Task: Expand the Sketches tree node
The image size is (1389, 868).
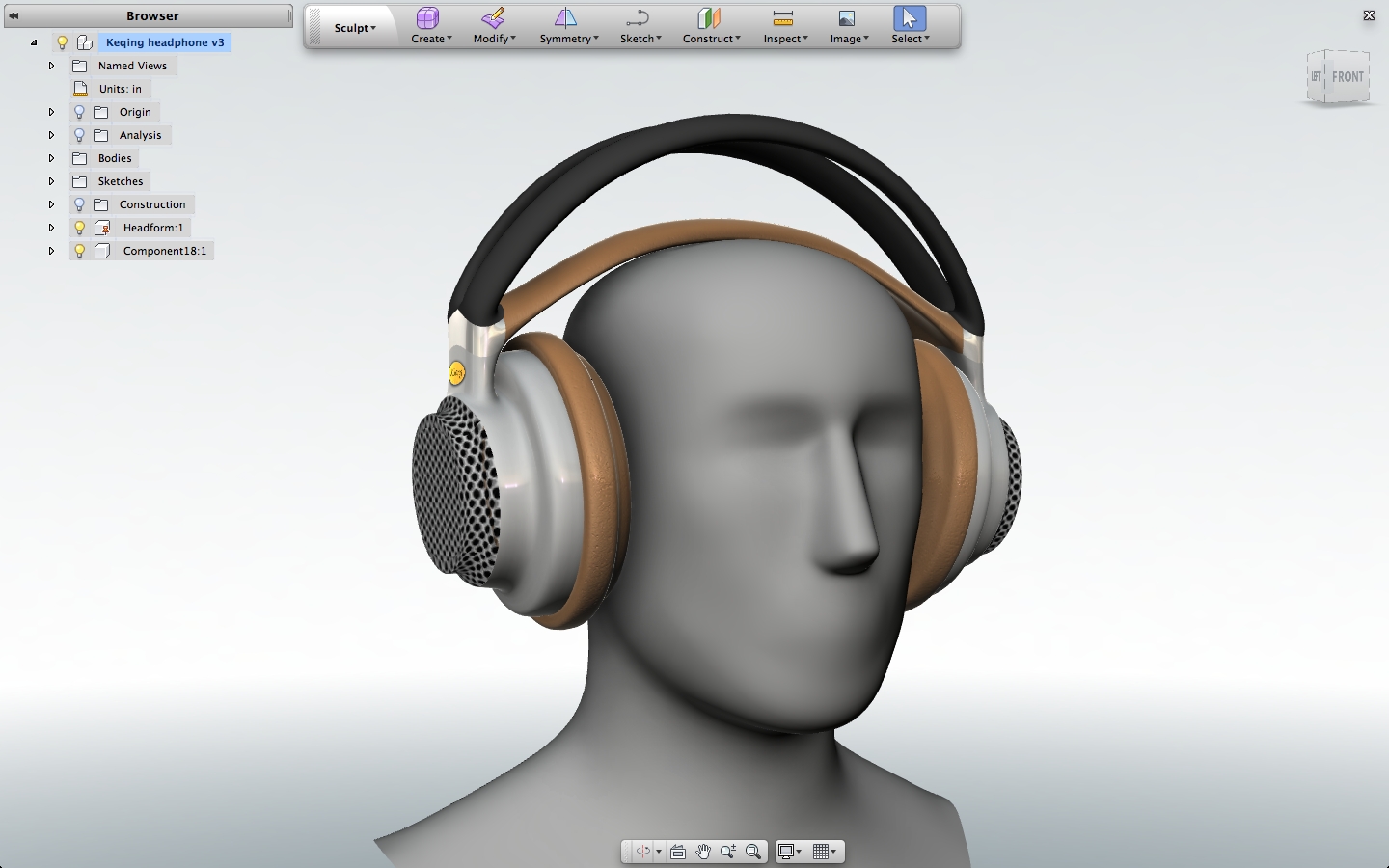Action: point(52,181)
